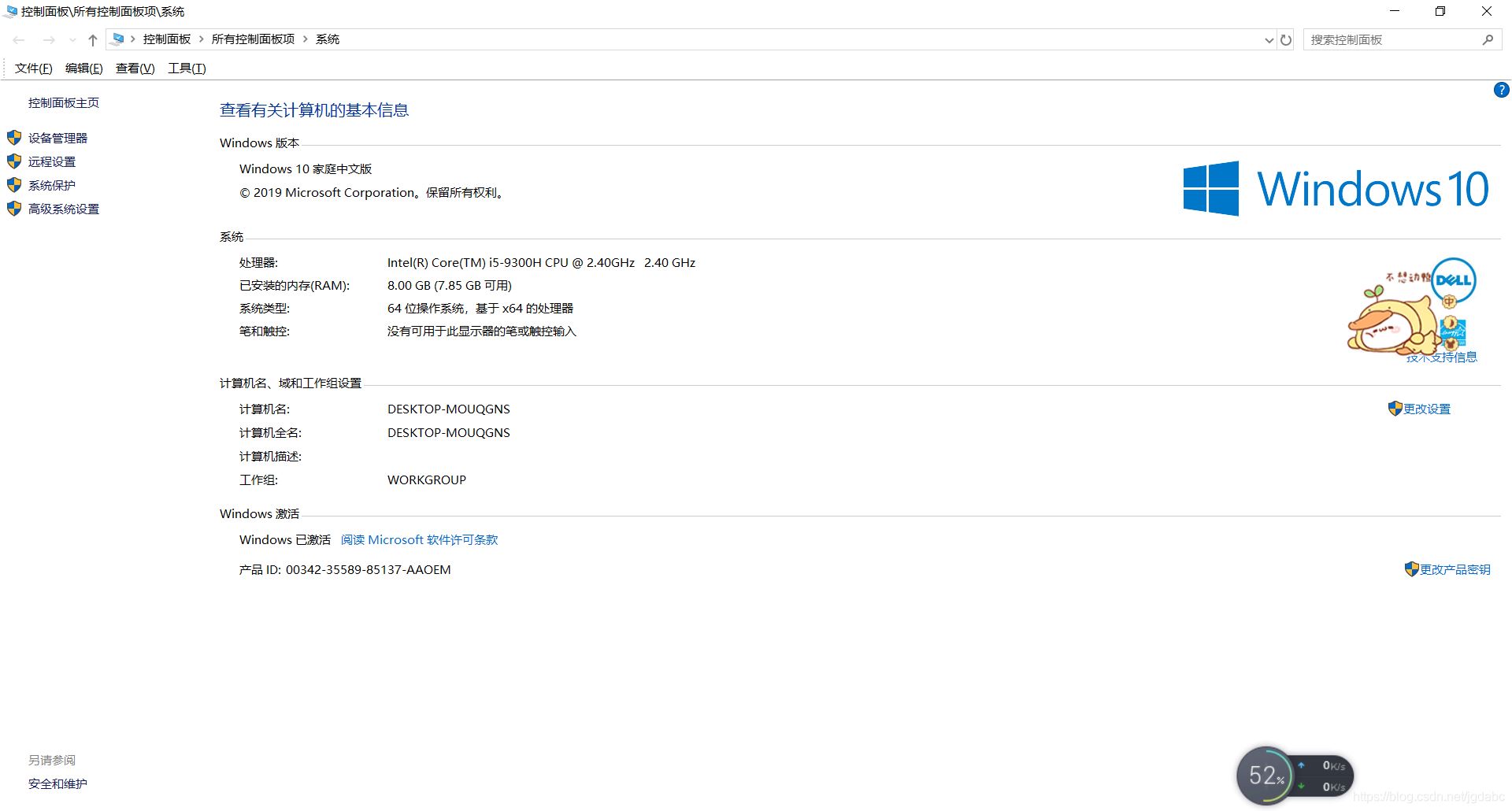Close the System window
Viewport: 1512px width, 811px height.
pos(1487,12)
